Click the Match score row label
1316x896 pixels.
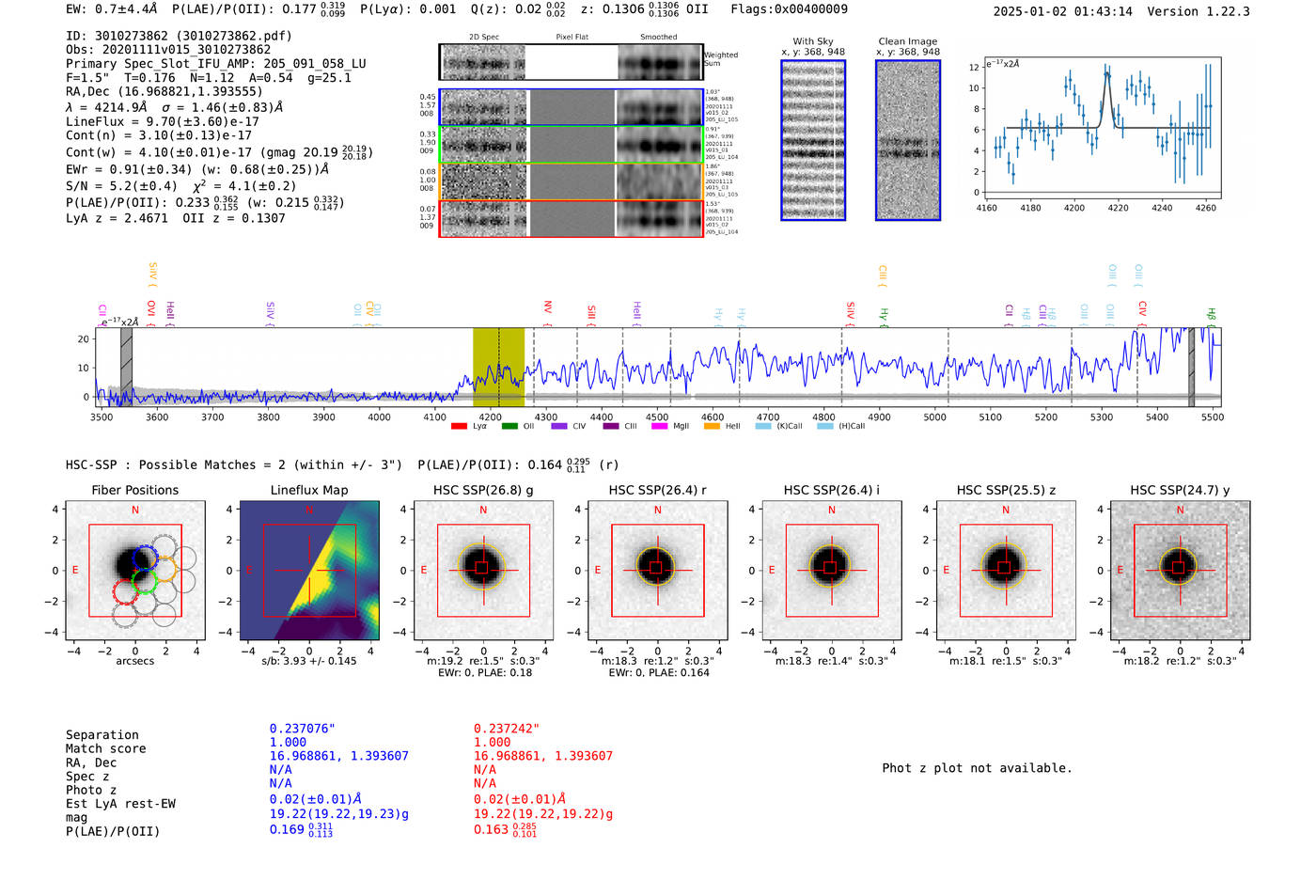point(106,748)
